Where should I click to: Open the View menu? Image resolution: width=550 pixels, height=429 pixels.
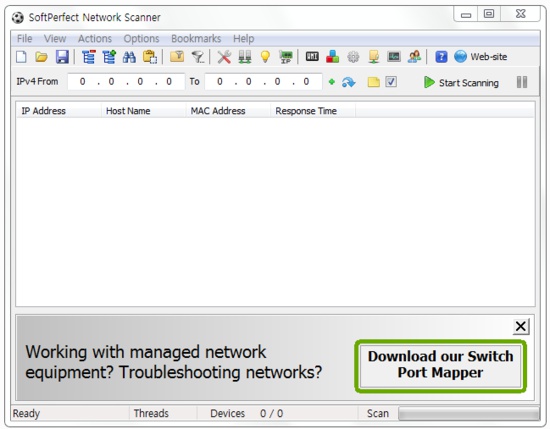(x=55, y=39)
